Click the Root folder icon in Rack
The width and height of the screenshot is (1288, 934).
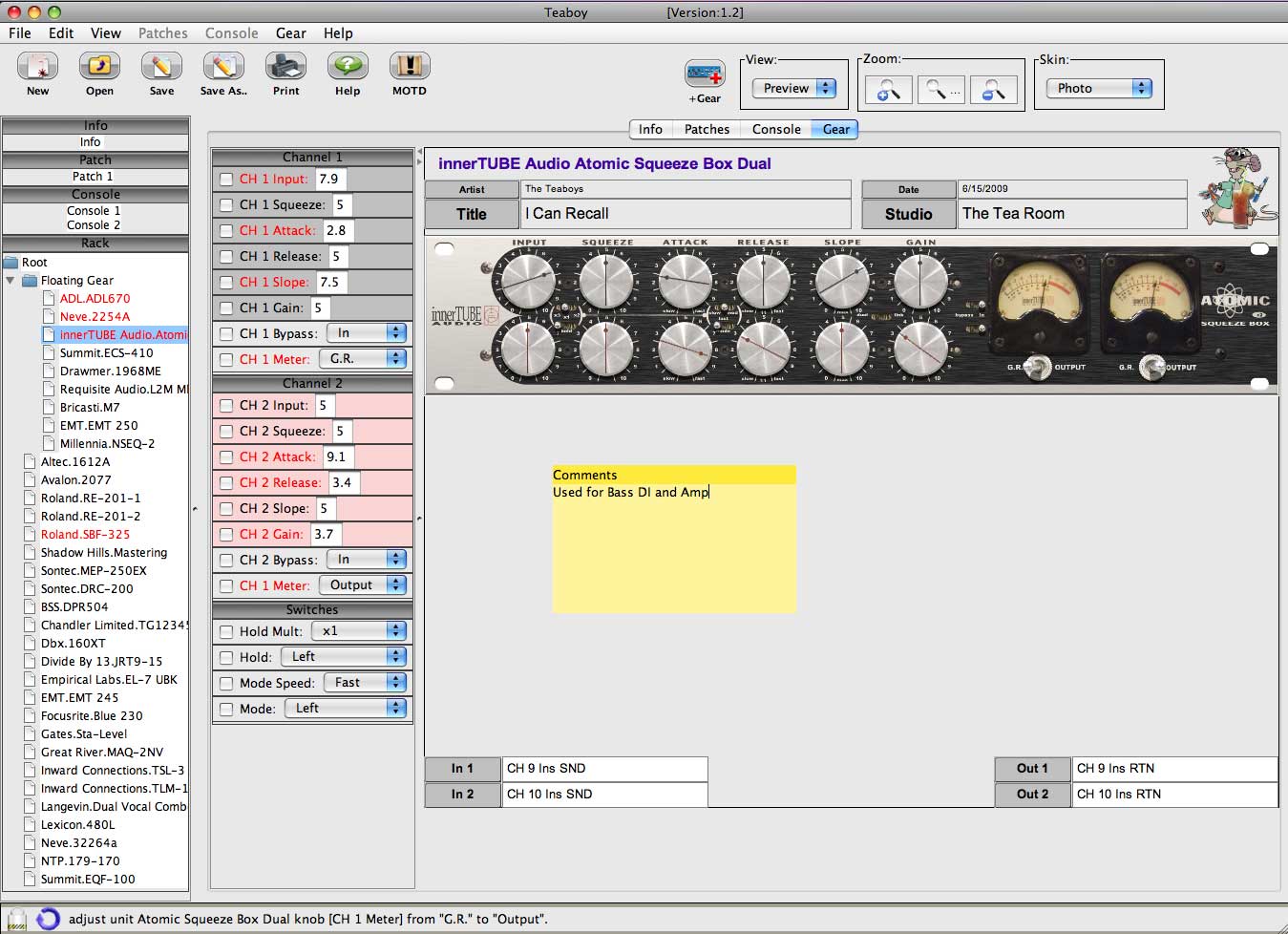[x=11, y=263]
